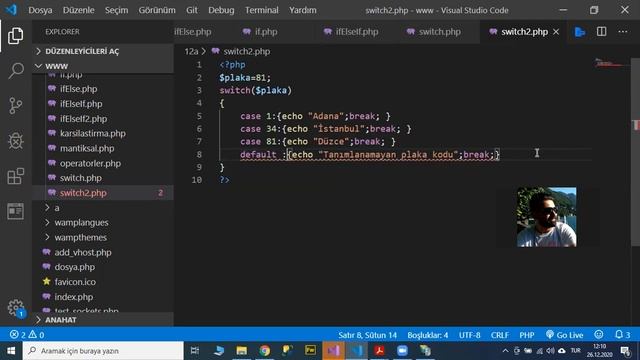Type in the Windows taskbar search box

103,351
